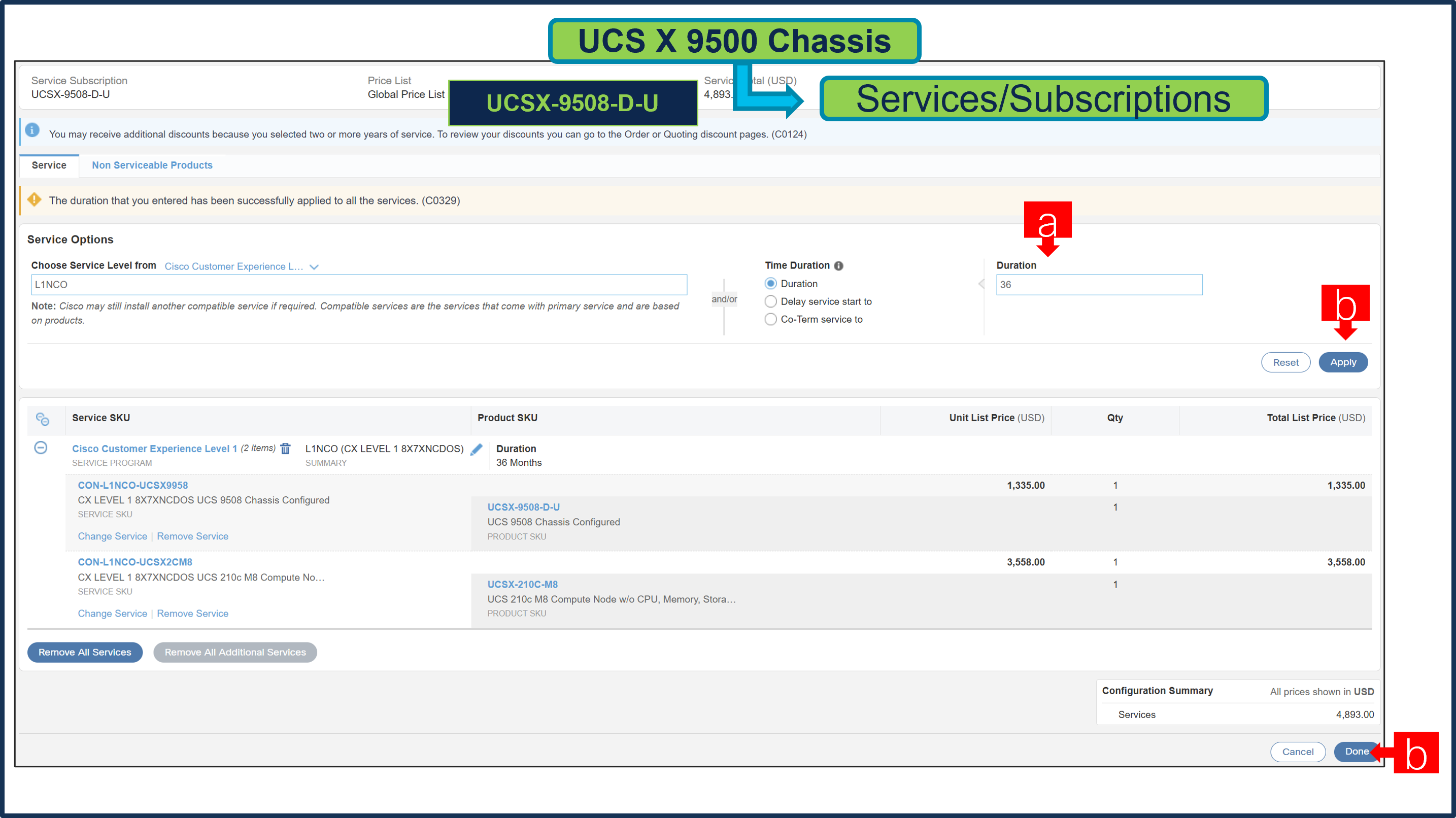Click the Services total 4,893.00 in summary
Image resolution: width=1456 pixels, height=818 pixels.
[x=1355, y=715]
